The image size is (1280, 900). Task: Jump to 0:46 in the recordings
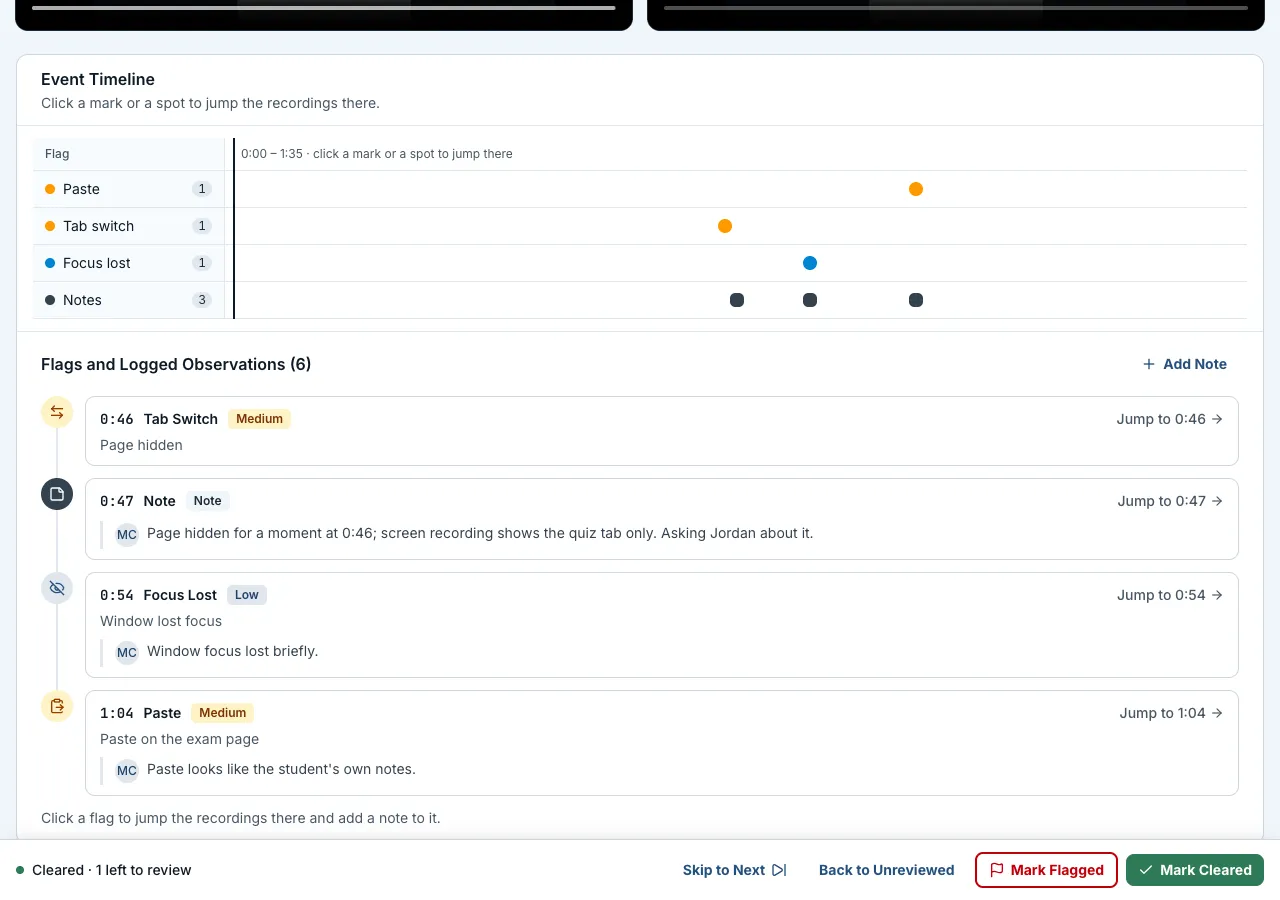click(x=1170, y=419)
